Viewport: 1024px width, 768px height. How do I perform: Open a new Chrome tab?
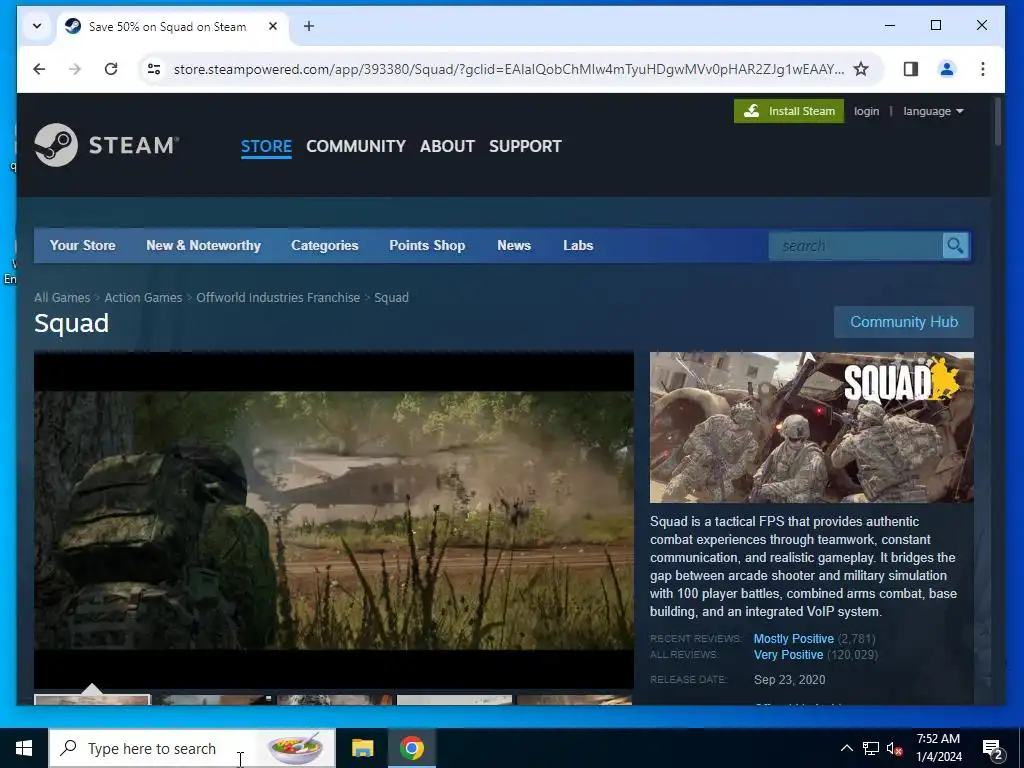[x=309, y=26]
